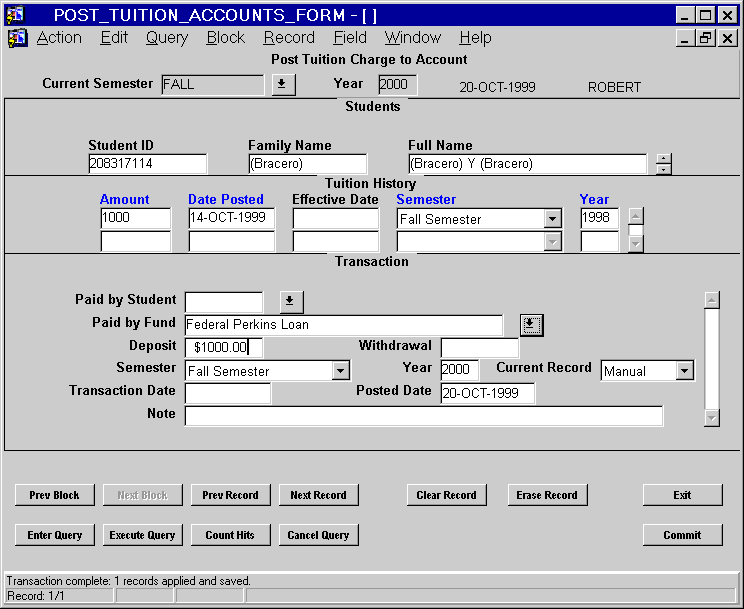
Task: Open the Block menu
Action: click(x=226, y=38)
